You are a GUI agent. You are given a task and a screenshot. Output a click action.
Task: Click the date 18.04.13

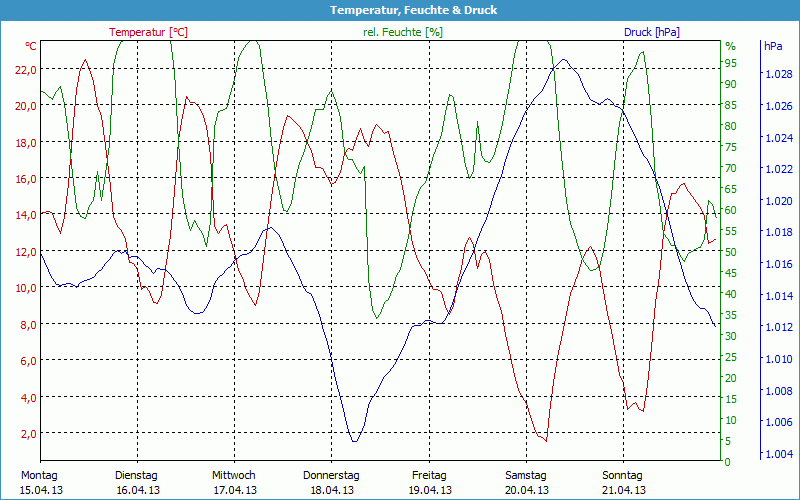click(x=332, y=491)
